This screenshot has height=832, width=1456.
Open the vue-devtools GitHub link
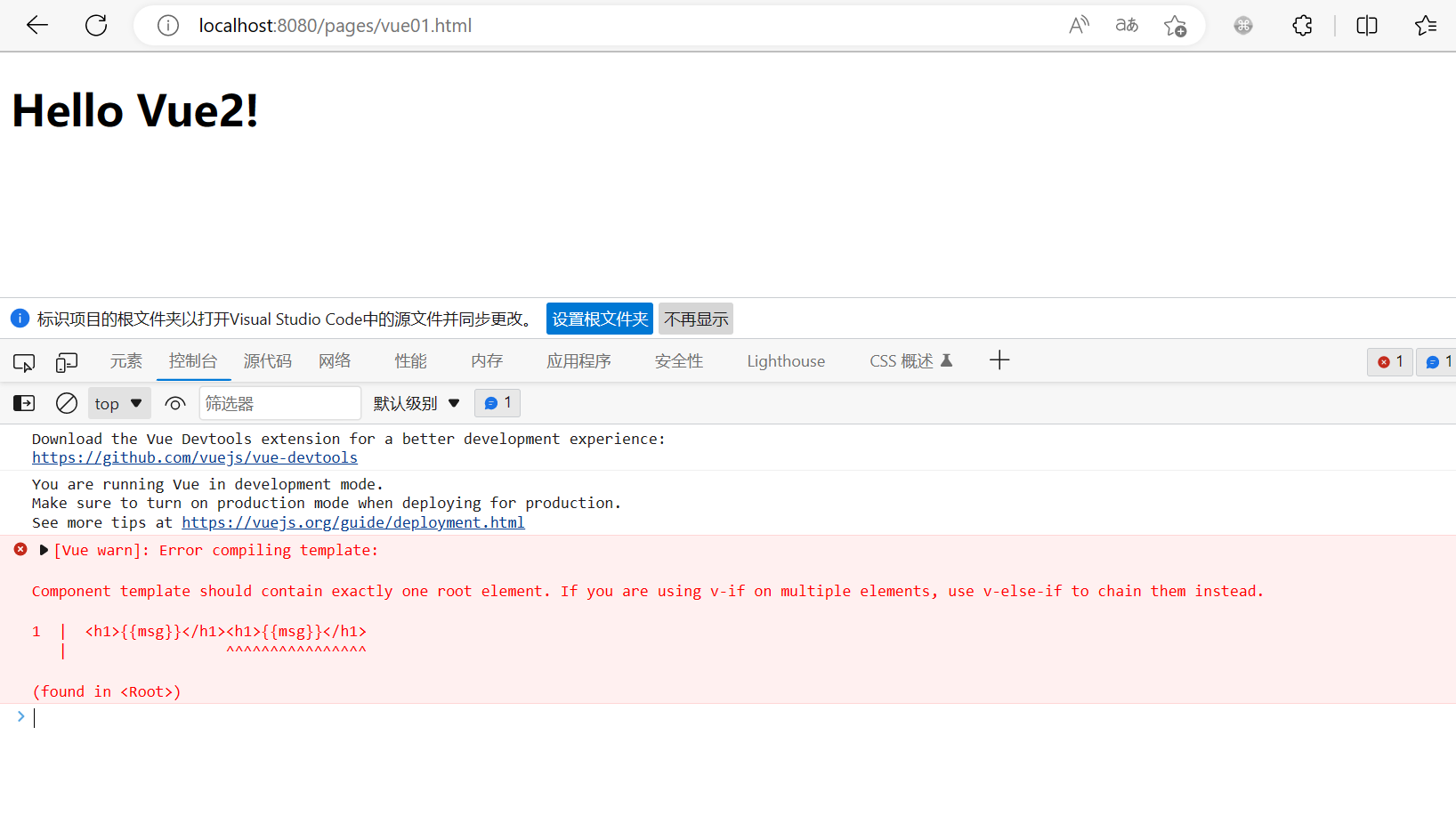tap(194, 456)
